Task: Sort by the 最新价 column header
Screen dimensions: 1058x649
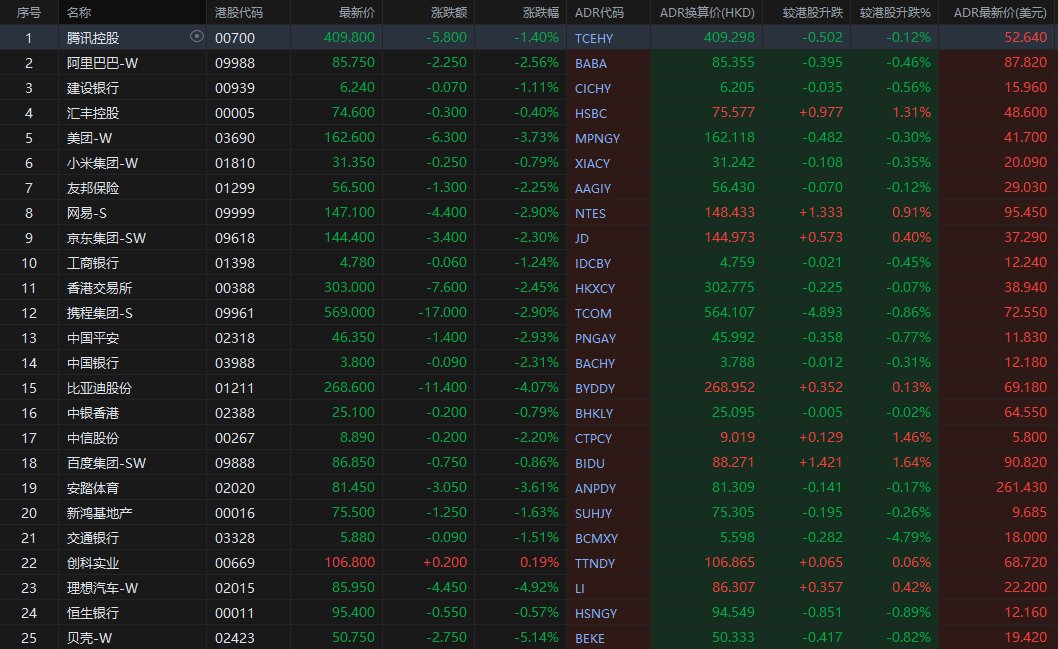Action: coord(356,12)
